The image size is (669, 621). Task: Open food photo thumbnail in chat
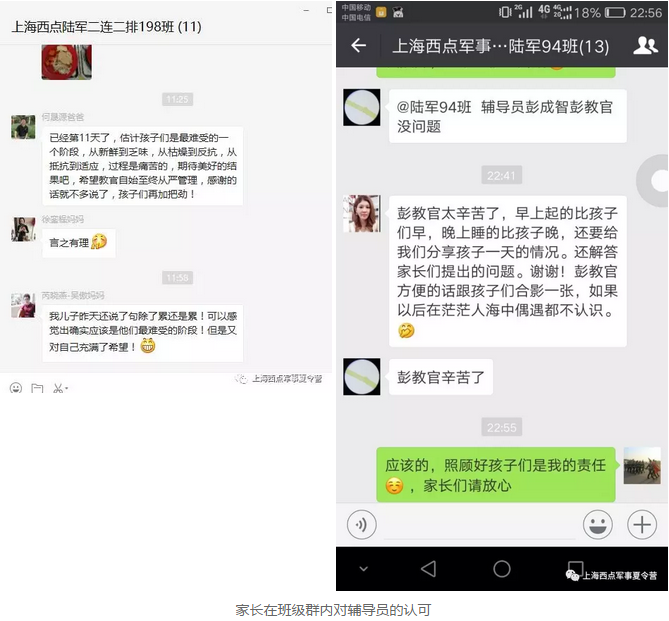coord(67,62)
